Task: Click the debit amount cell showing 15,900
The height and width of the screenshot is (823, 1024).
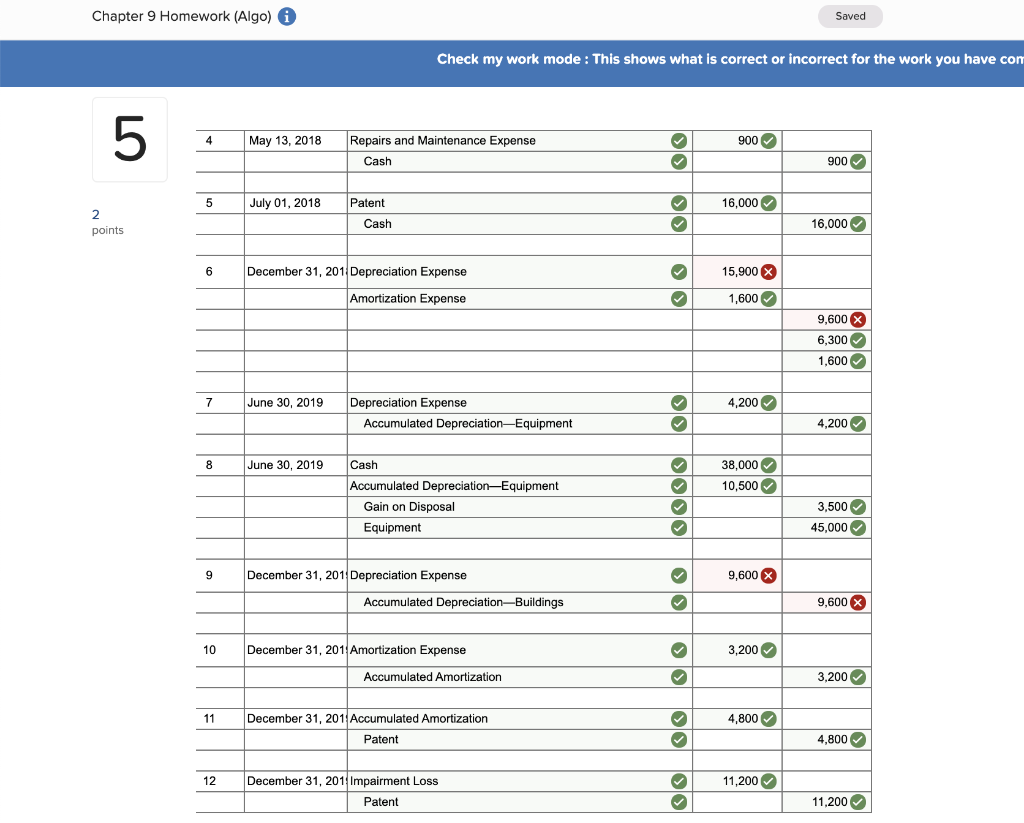Action: (735, 271)
